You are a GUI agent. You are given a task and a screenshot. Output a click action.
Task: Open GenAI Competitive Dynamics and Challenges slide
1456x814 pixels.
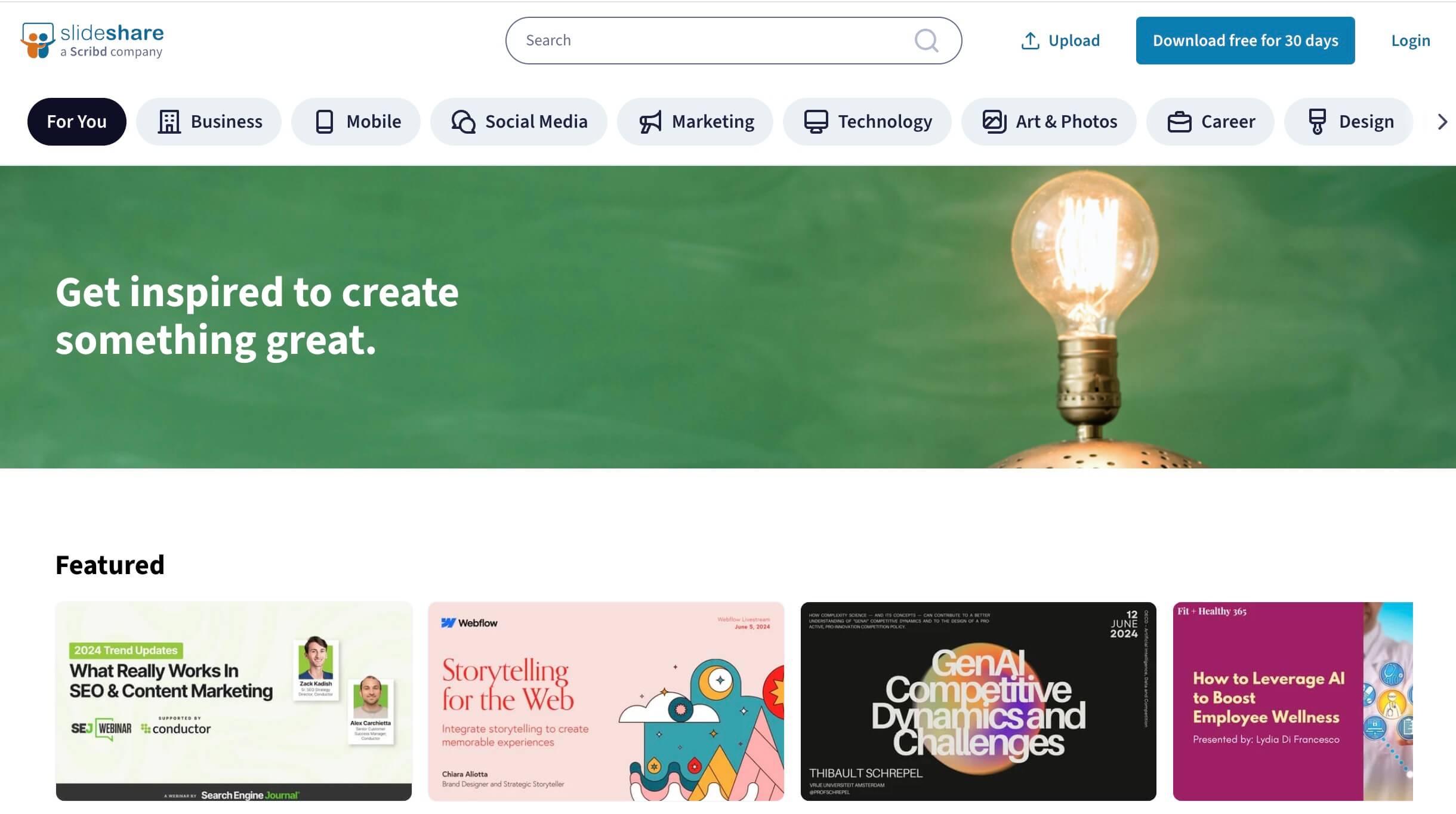click(x=979, y=701)
